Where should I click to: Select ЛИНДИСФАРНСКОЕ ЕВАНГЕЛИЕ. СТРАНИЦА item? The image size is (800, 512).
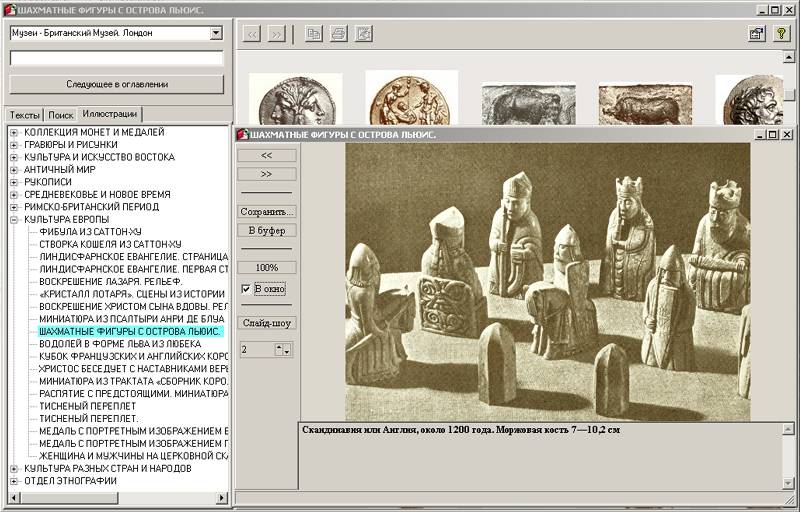point(133,257)
